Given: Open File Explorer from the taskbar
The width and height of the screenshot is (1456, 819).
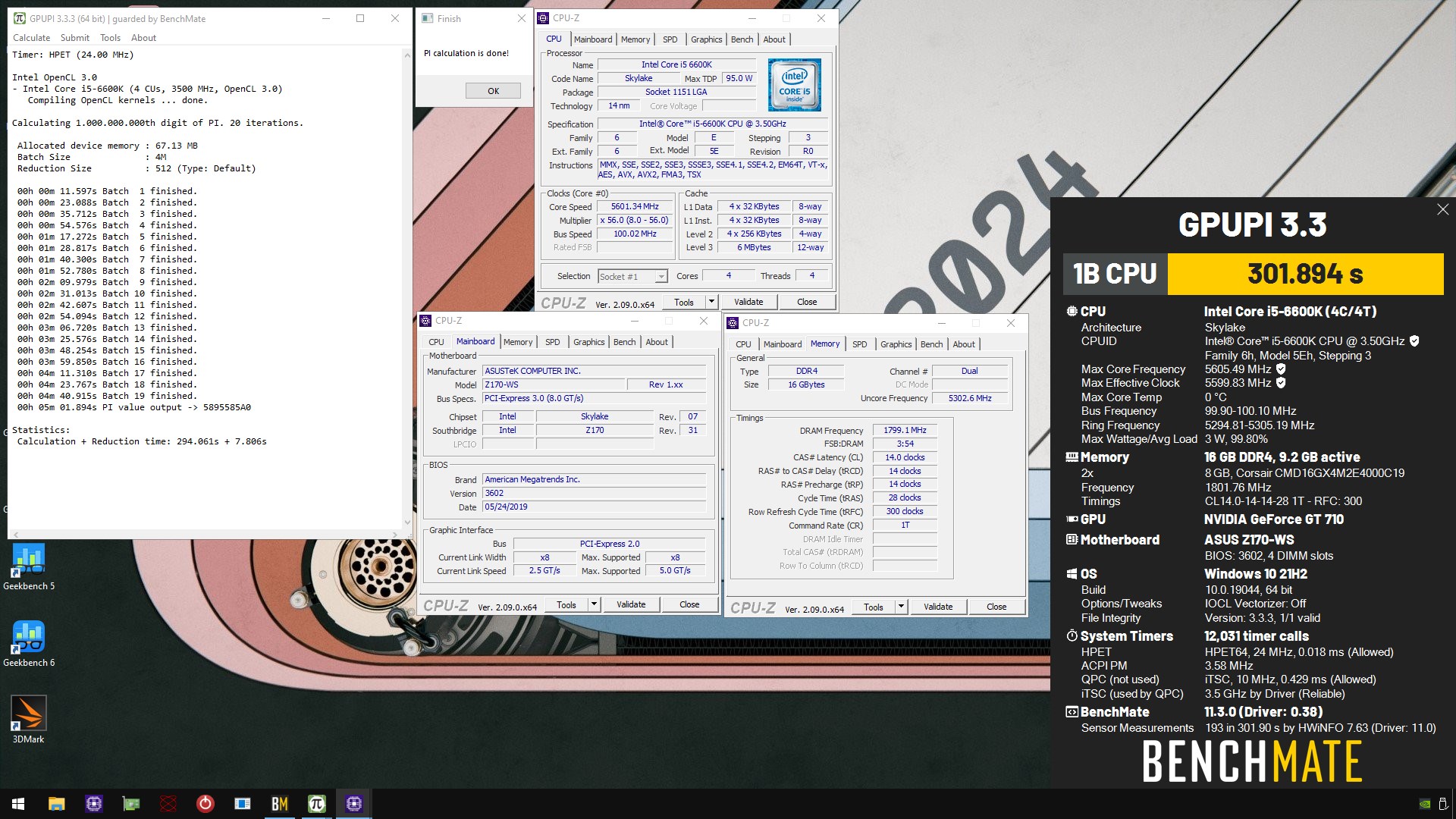Looking at the screenshot, I should coord(56,804).
